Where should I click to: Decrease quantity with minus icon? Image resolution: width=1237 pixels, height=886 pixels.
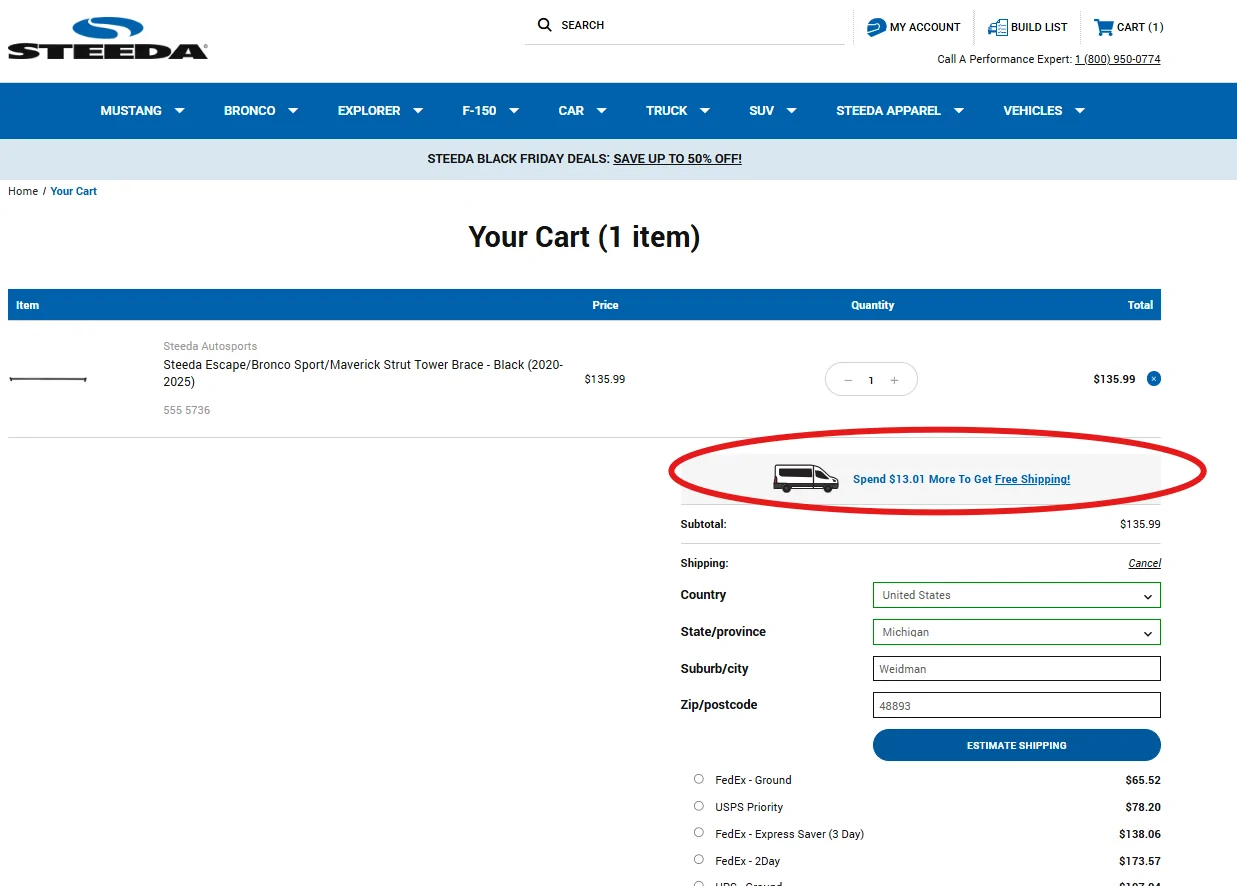pos(848,380)
